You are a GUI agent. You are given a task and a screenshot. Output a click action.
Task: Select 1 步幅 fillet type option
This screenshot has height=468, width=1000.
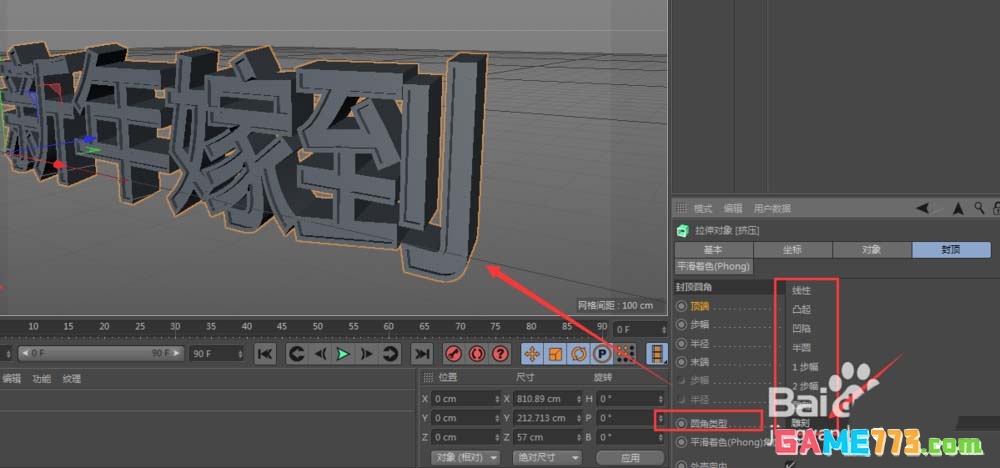(x=805, y=367)
